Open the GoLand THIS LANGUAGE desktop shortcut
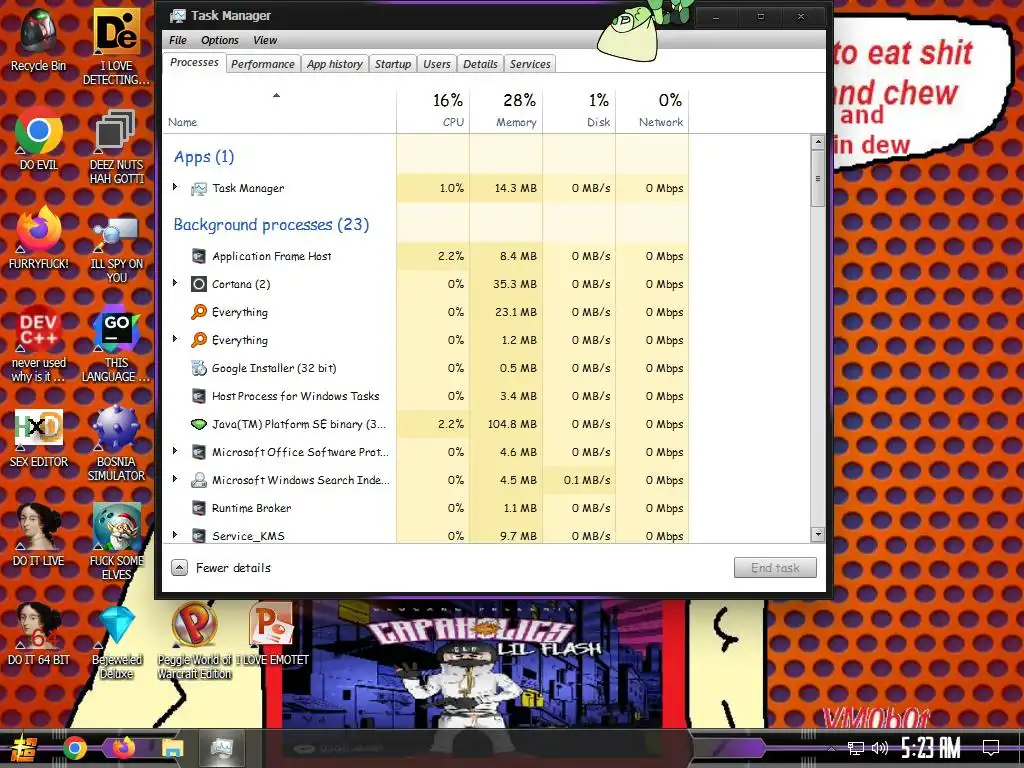The image size is (1024, 768). point(116,344)
